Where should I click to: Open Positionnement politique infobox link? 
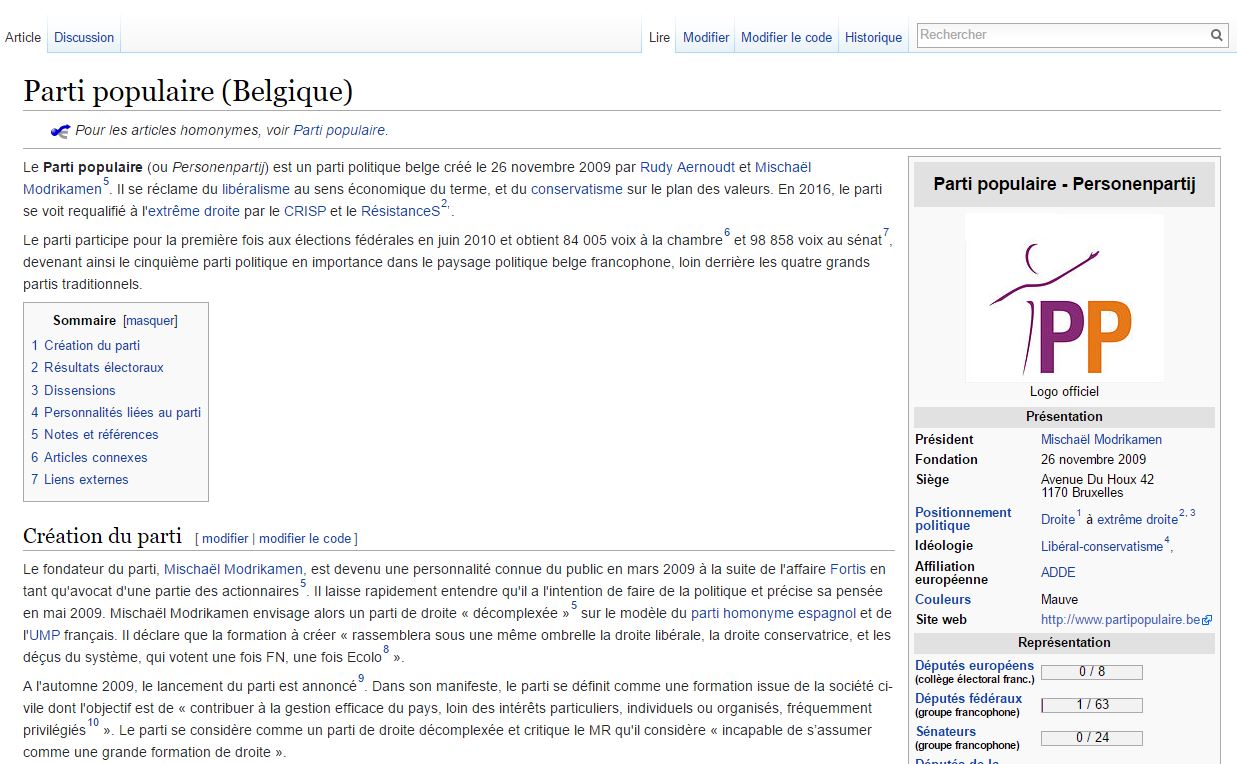[x=963, y=519]
